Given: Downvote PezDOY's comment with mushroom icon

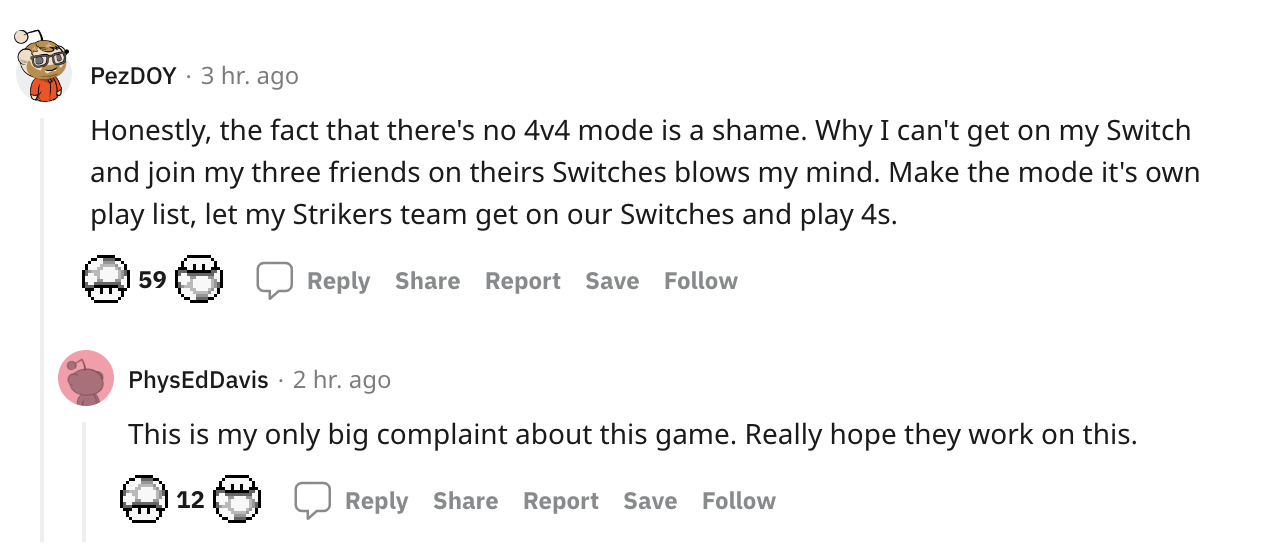Looking at the screenshot, I should click(x=199, y=280).
